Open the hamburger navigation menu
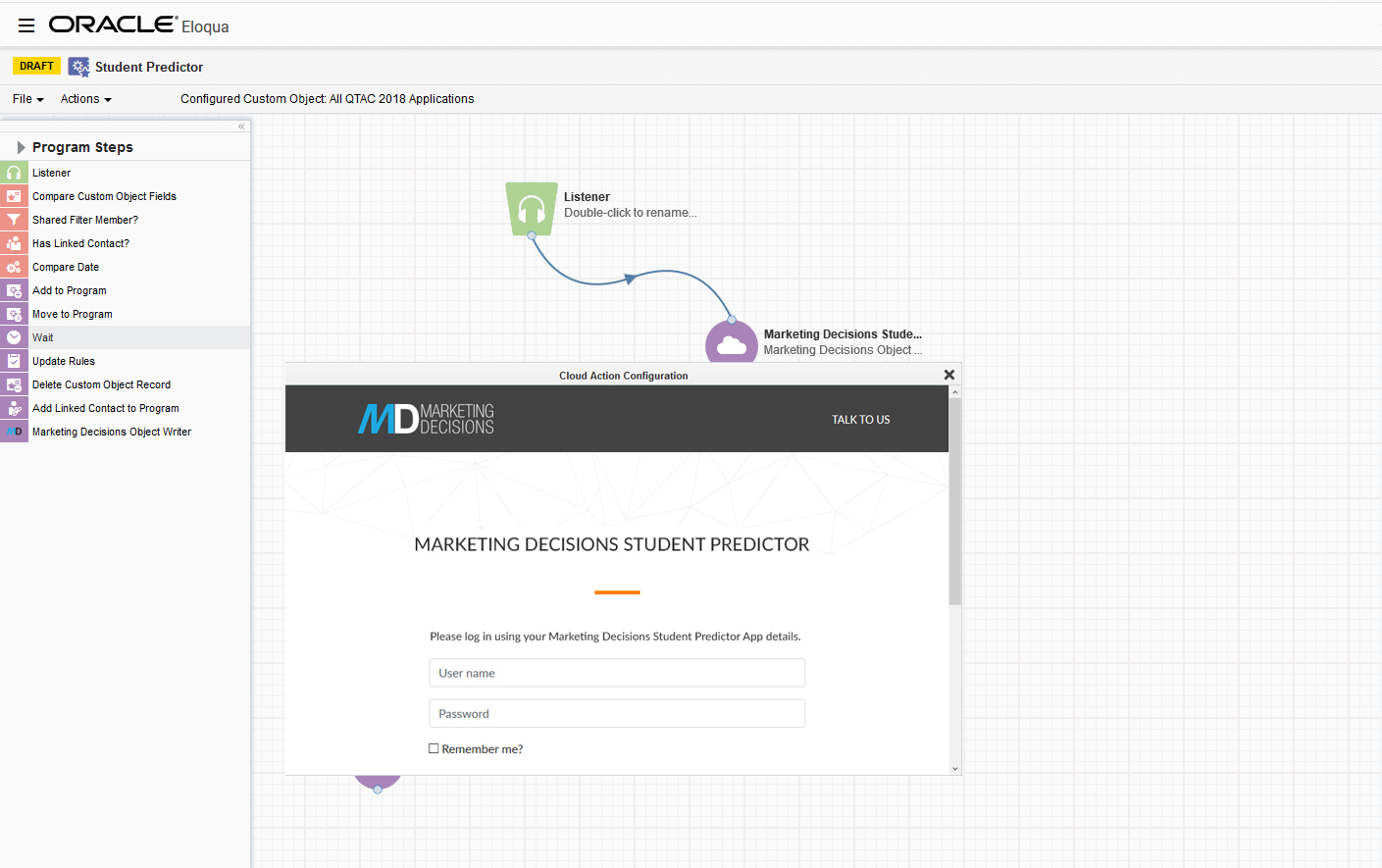Screen dimensions: 1382x868 (x=26, y=26)
